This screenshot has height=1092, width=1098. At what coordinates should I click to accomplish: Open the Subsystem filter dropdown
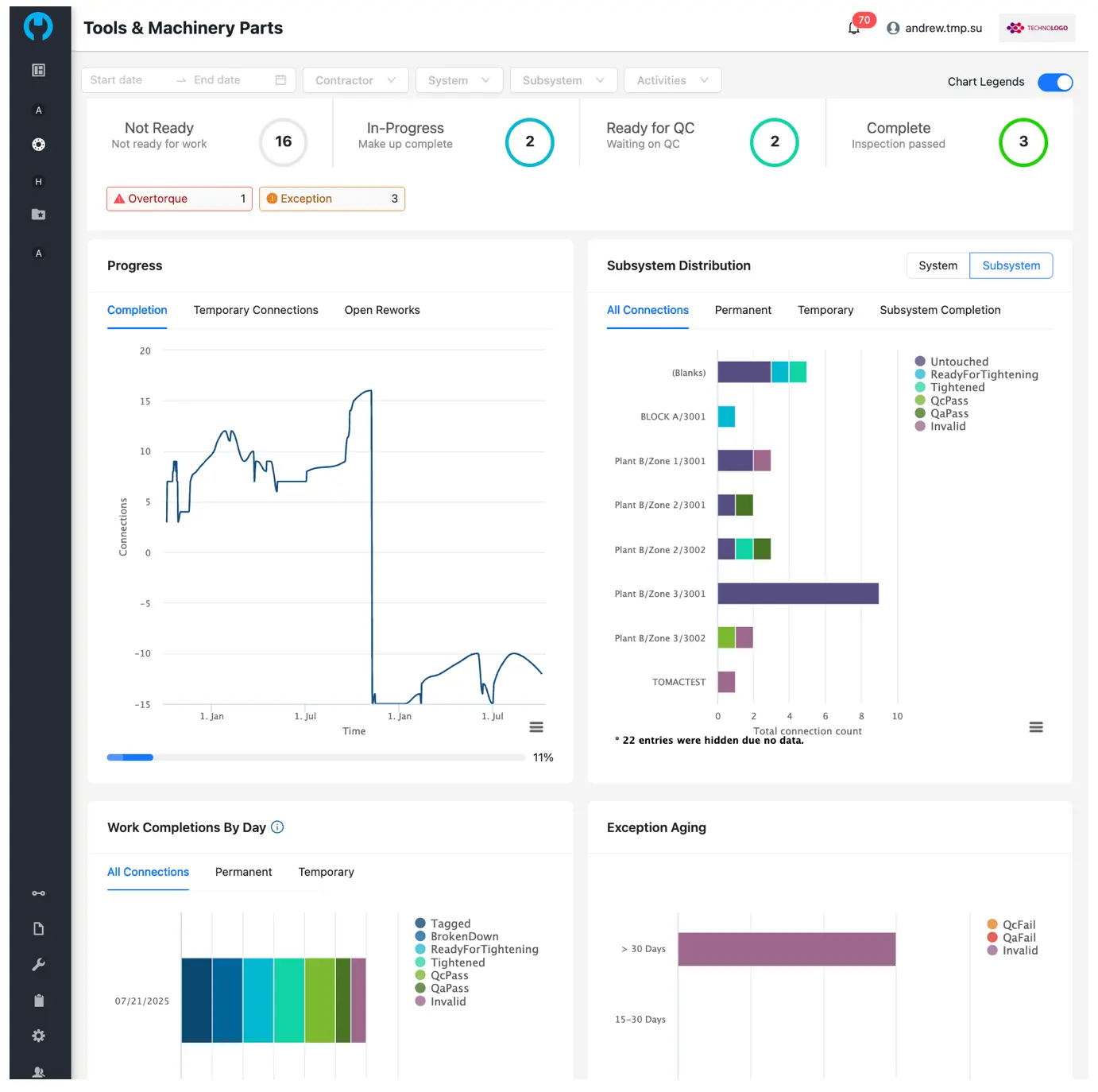point(563,80)
